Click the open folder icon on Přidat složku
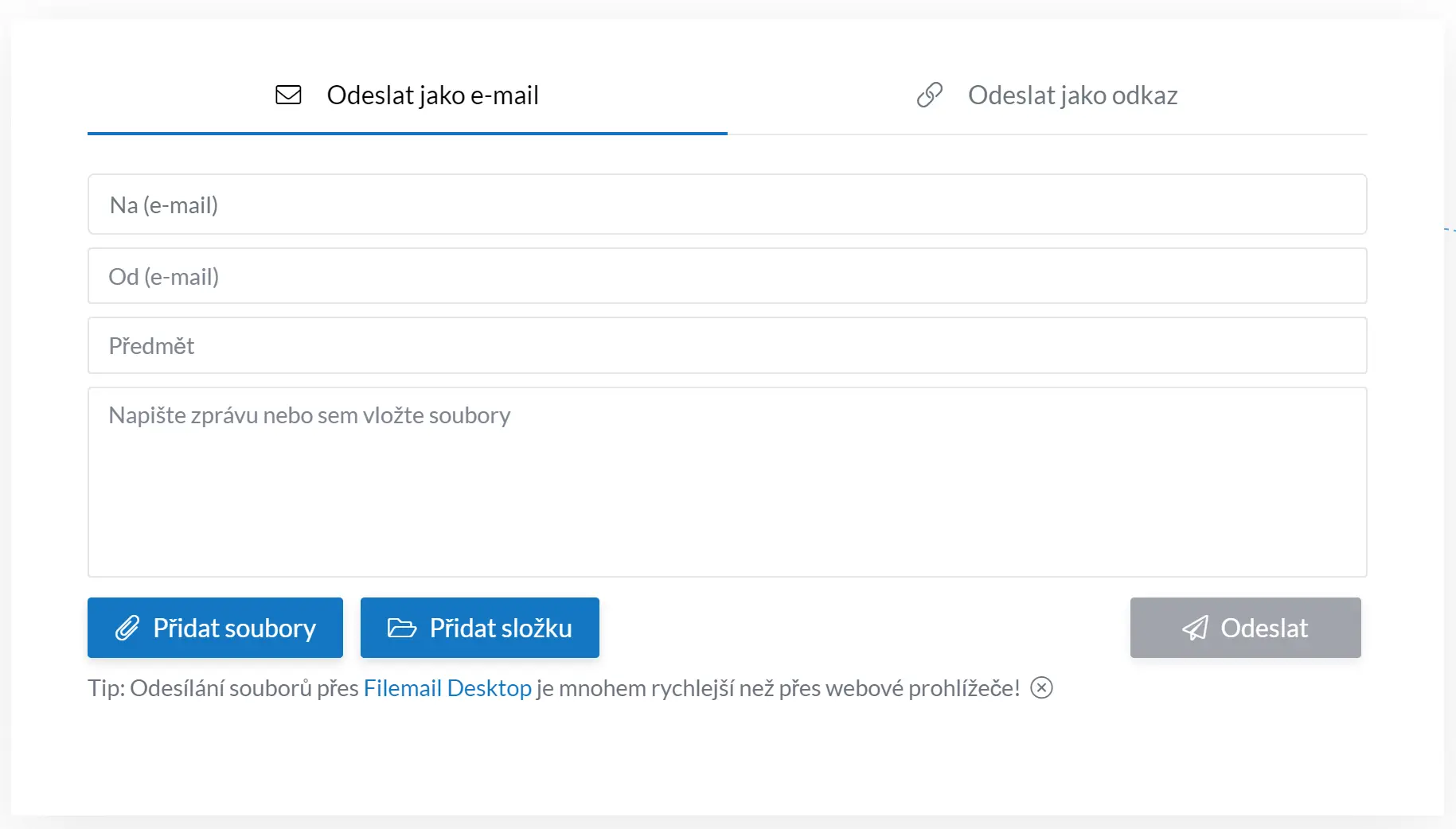 402,629
